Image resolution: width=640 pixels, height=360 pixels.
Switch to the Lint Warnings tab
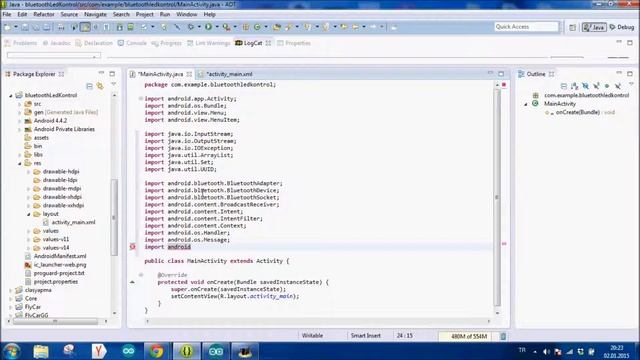[x=208, y=43]
